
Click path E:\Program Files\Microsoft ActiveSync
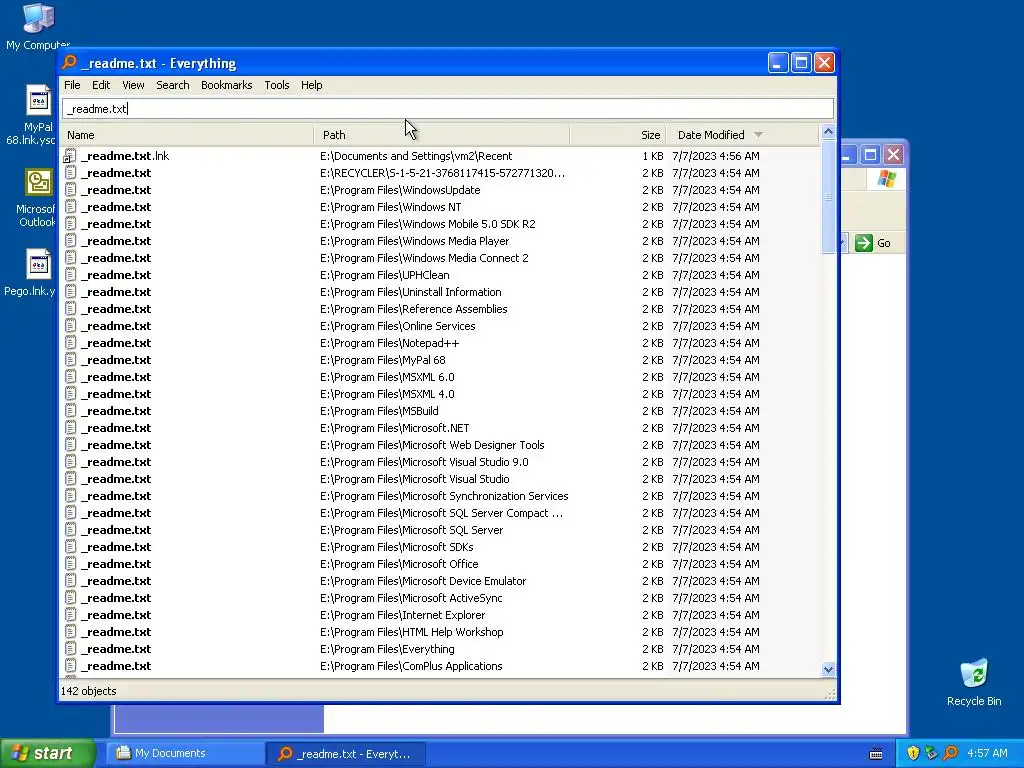(411, 598)
